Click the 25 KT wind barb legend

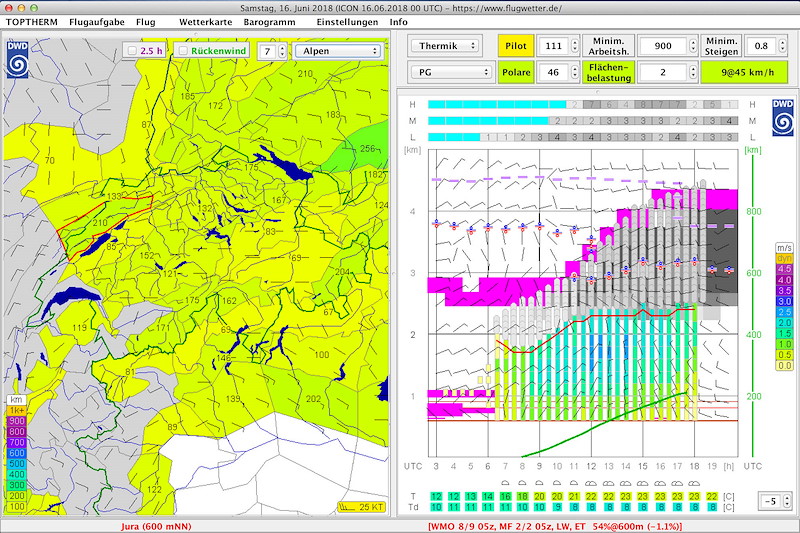[361, 507]
